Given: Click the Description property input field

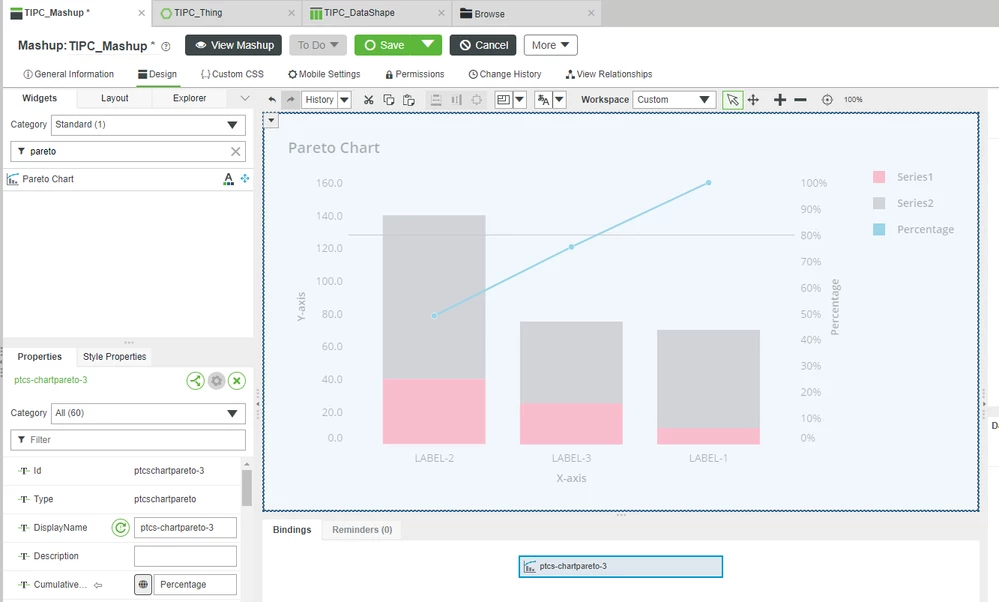Looking at the screenshot, I should pyautogui.click(x=185, y=556).
